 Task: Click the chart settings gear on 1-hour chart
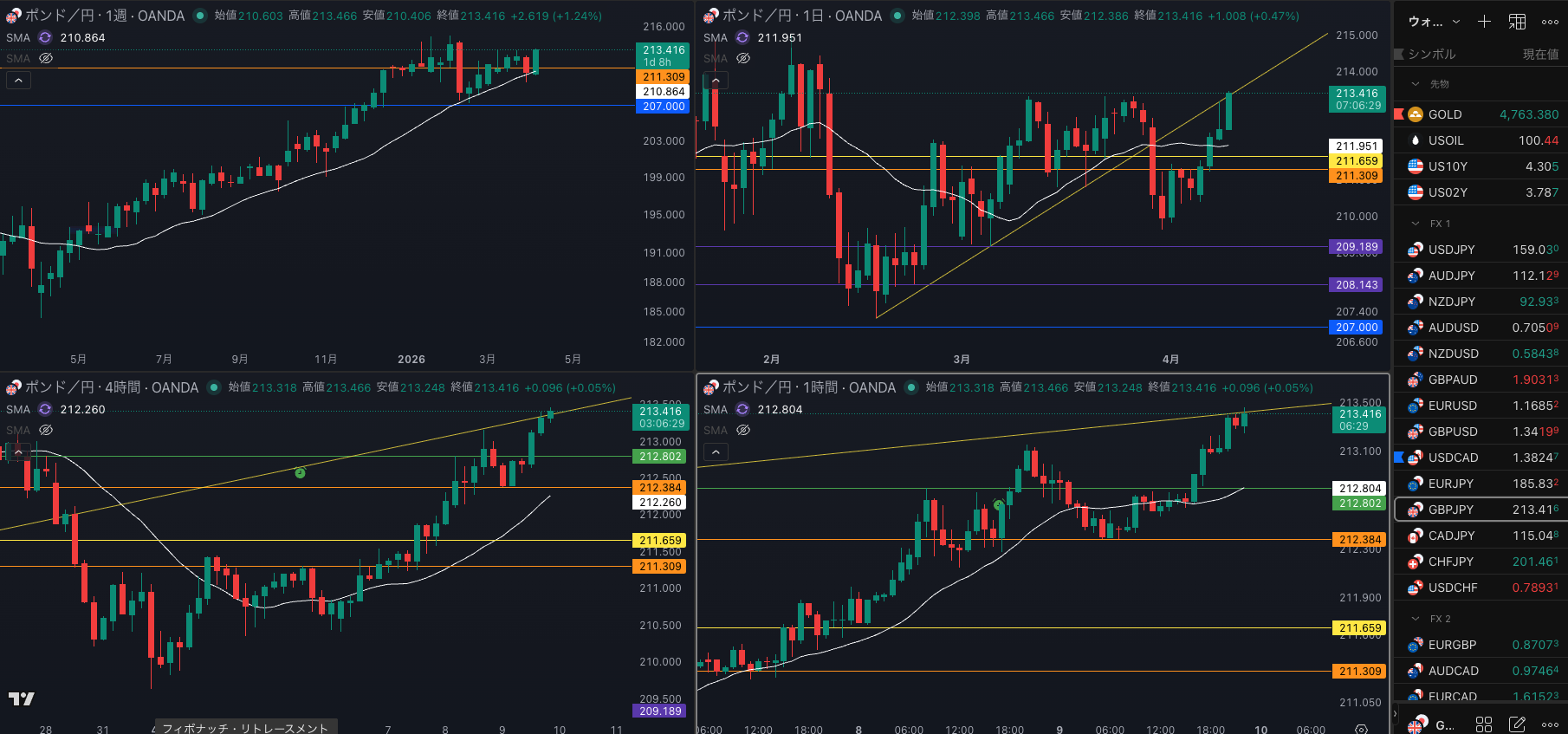pos(1361,729)
